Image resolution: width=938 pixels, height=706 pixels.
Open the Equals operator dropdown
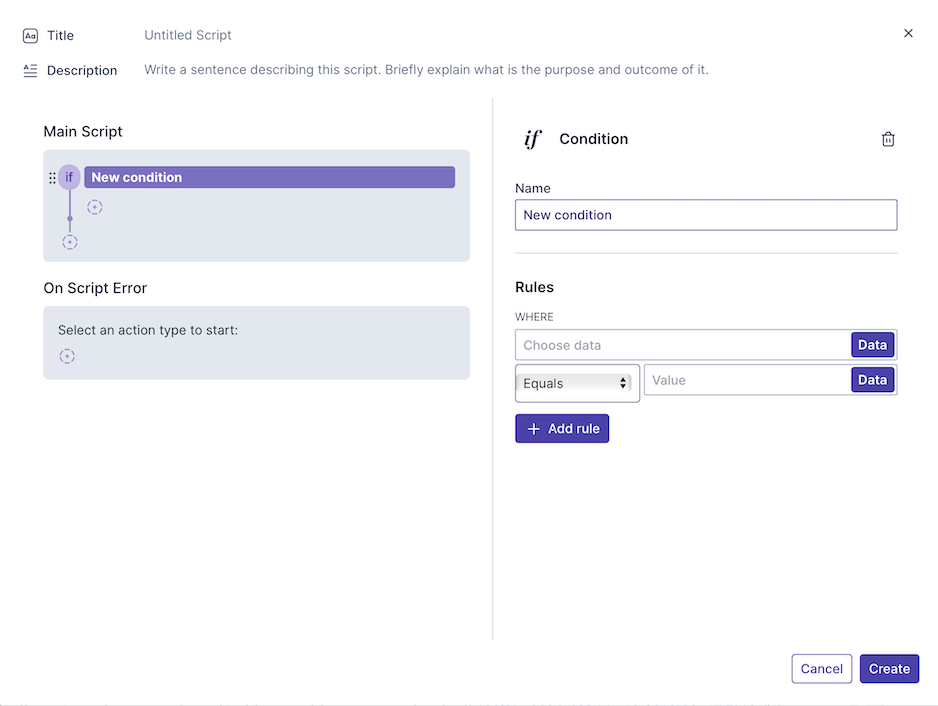click(x=577, y=383)
